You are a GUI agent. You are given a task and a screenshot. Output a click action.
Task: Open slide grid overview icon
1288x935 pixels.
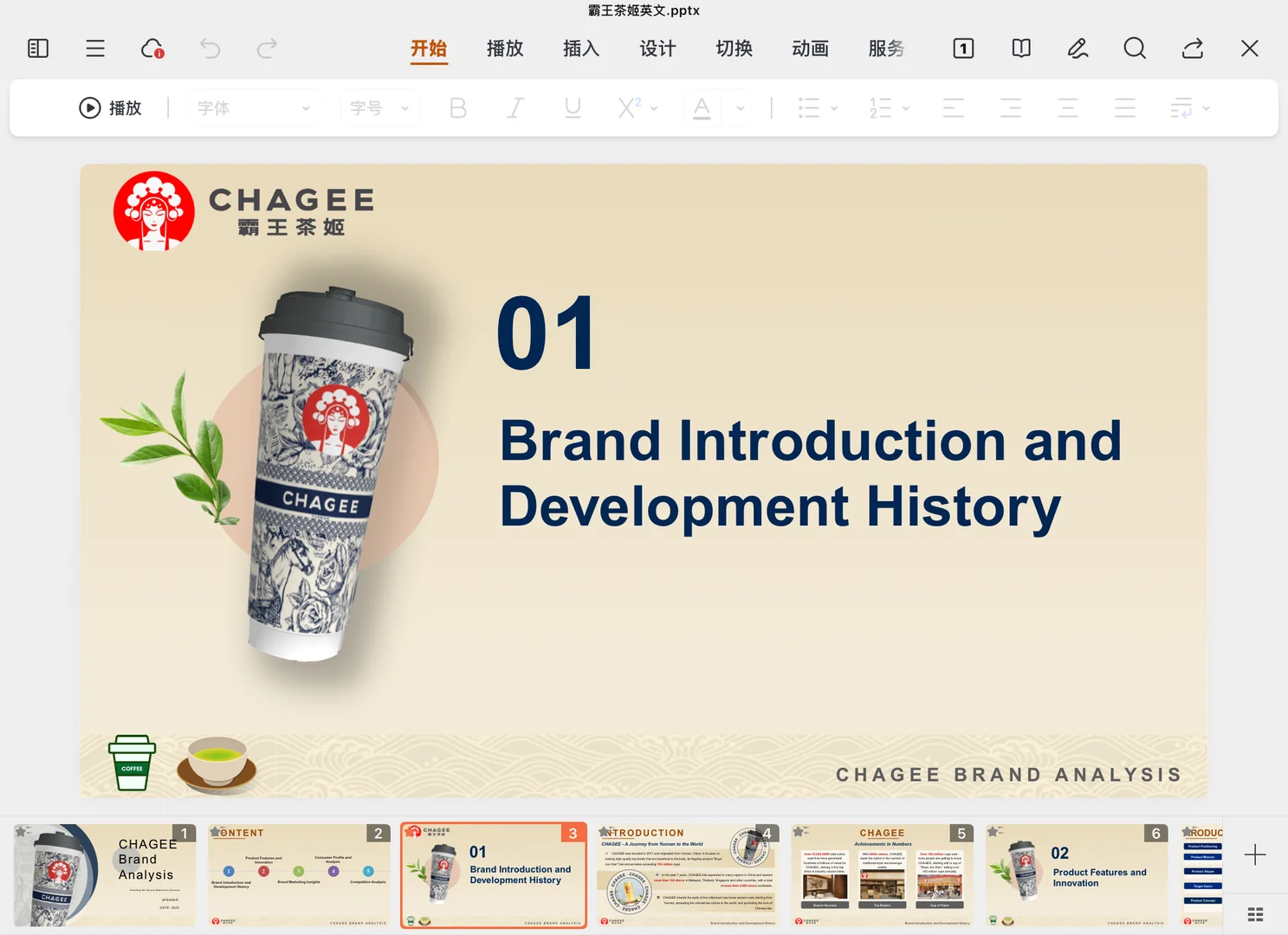[x=1255, y=914]
